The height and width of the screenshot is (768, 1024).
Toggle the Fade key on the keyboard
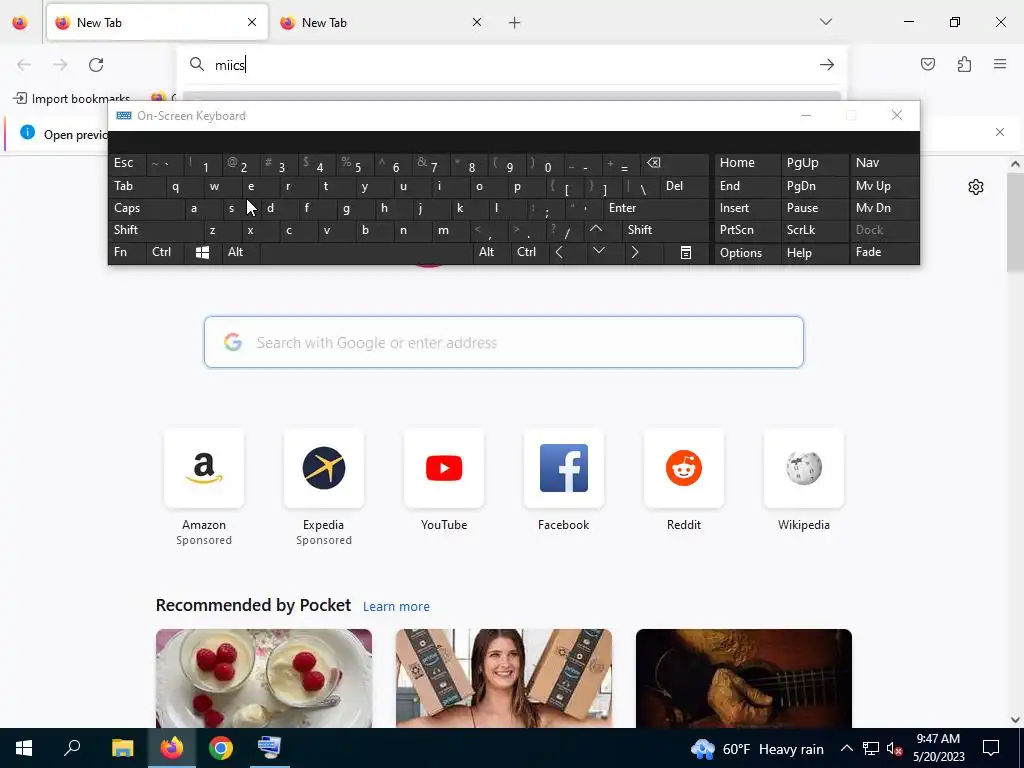coord(884,252)
